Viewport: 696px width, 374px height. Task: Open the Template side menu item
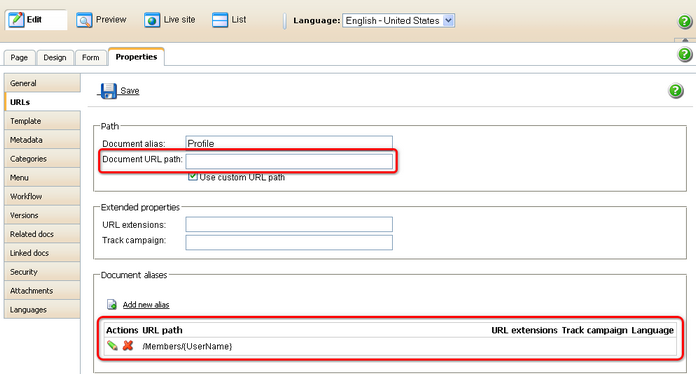pyautogui.click(x=42, y=121)
